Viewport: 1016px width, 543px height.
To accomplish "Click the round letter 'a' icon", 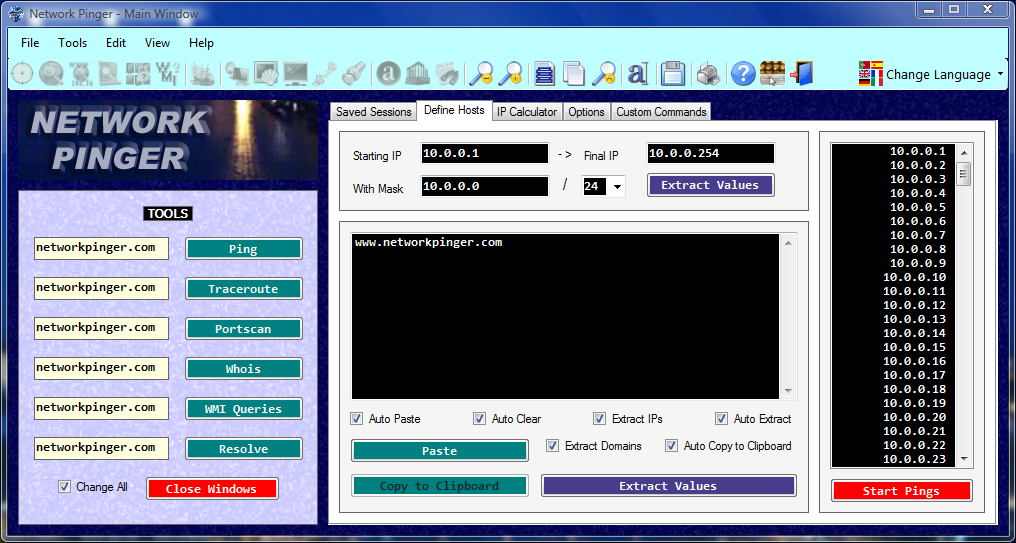I will [389, 73].
